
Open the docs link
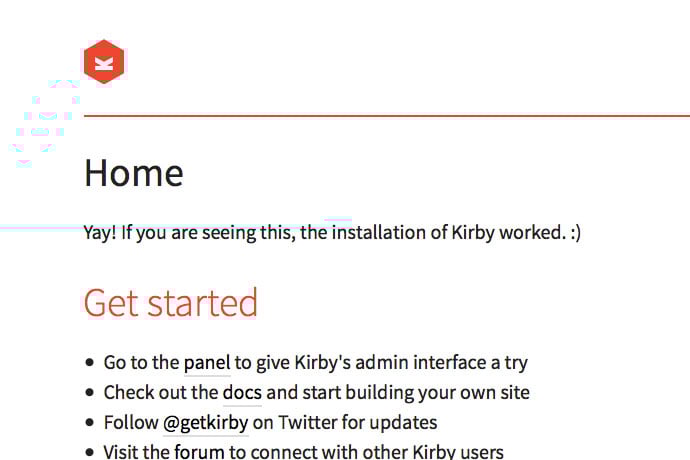pos(242,393)
